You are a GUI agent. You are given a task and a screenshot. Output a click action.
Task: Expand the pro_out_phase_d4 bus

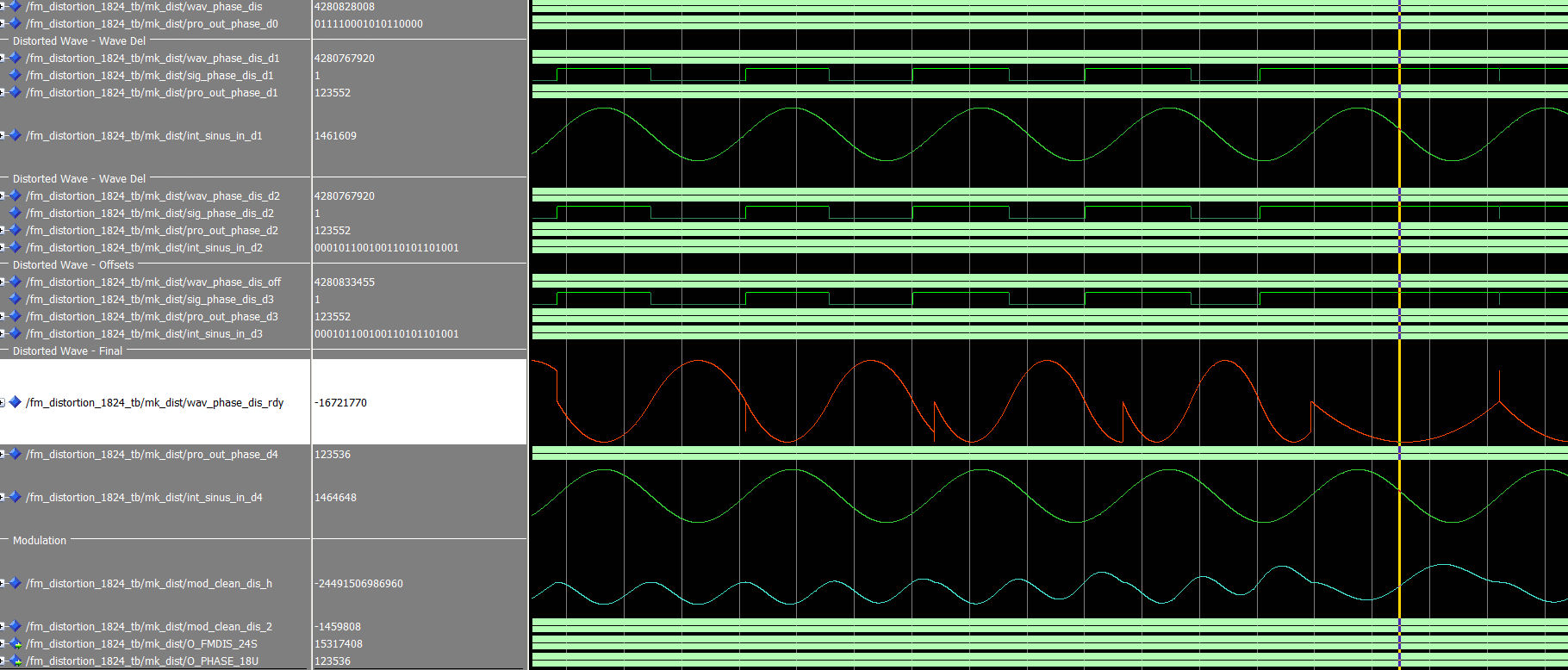3,455
